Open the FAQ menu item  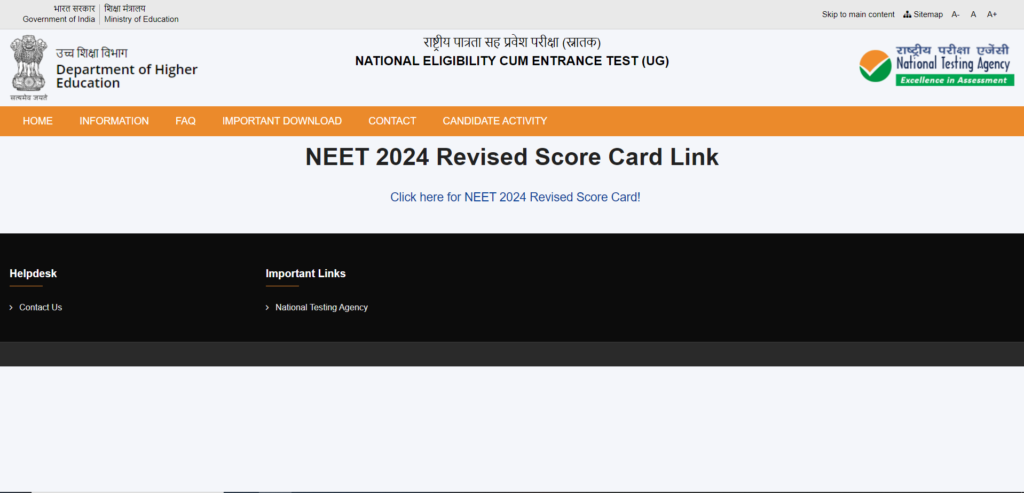[185, 121]
